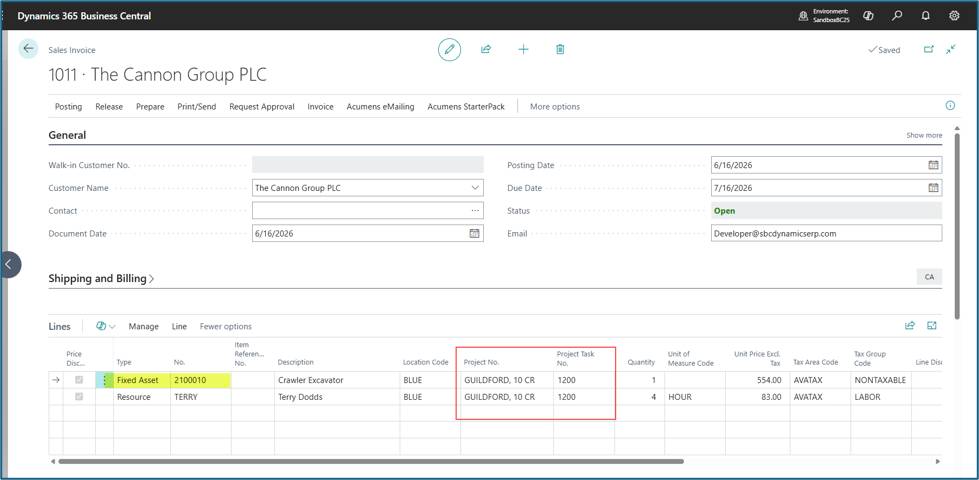Open the Prepare menu
979x480 pixels.
[x=150, y=107]
